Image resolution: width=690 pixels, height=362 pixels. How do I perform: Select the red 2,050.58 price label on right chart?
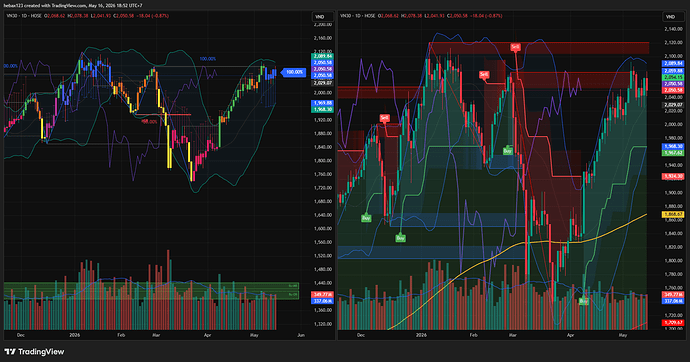(x=673, y=90)
